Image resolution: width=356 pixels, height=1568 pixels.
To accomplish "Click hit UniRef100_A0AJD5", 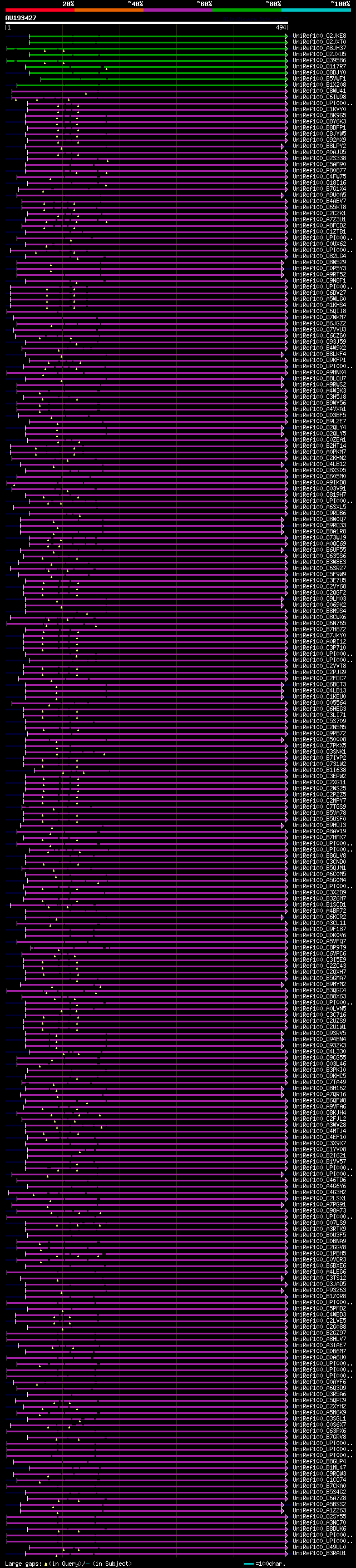I will [x=319, y=152].
